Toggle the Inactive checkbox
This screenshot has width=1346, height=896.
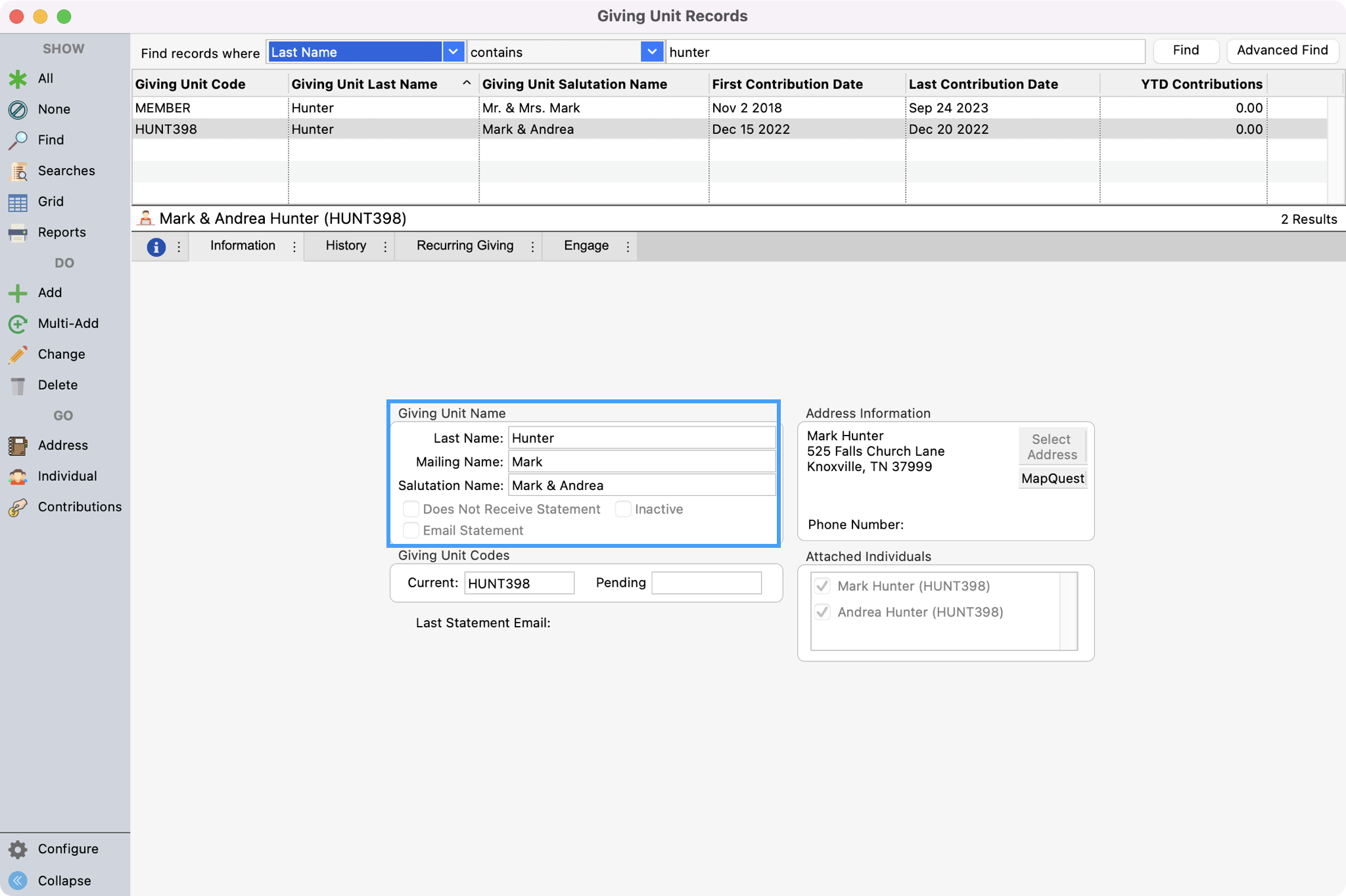[x=622, y=509]
